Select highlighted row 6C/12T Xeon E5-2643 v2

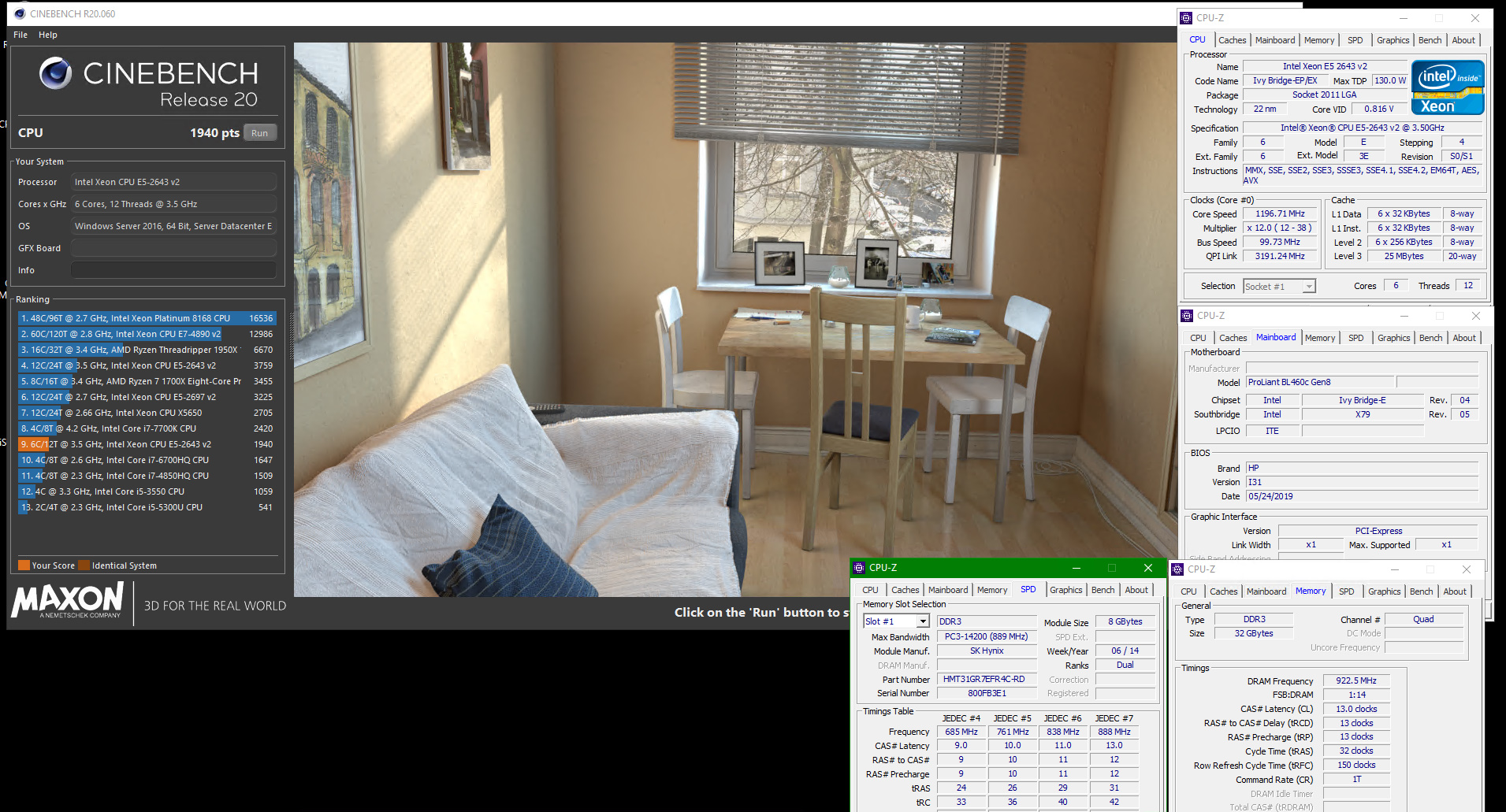[147, 444]
